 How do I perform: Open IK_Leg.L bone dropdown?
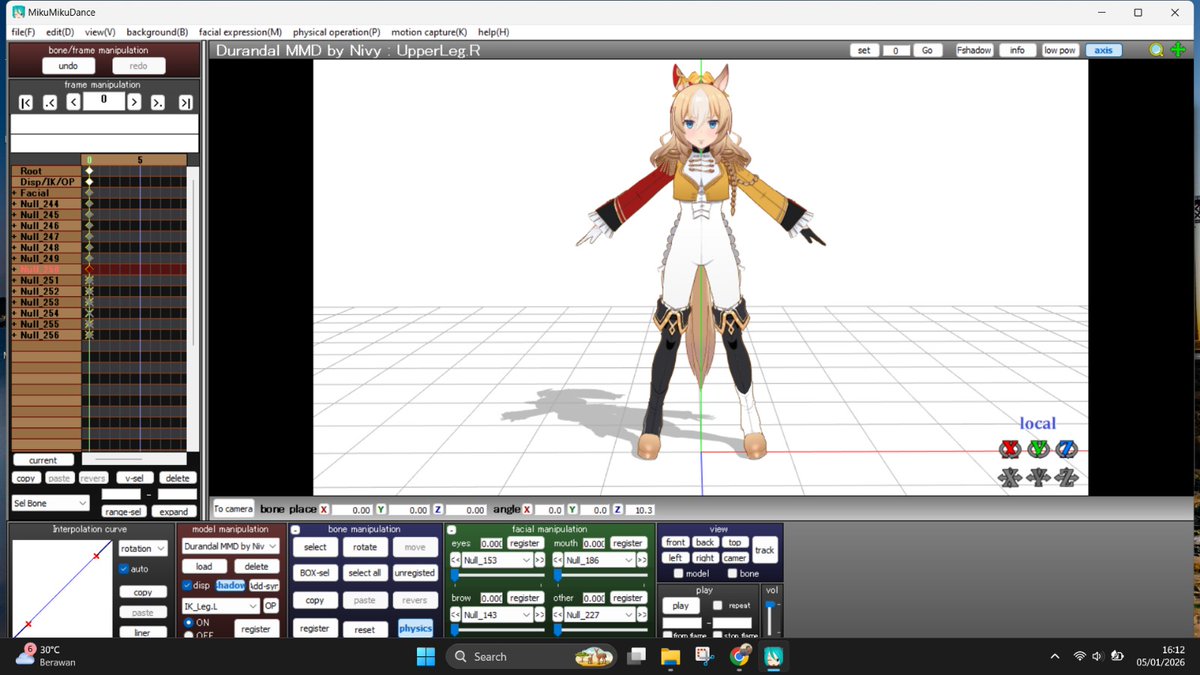pyautogui.click(x=221, y=606)
